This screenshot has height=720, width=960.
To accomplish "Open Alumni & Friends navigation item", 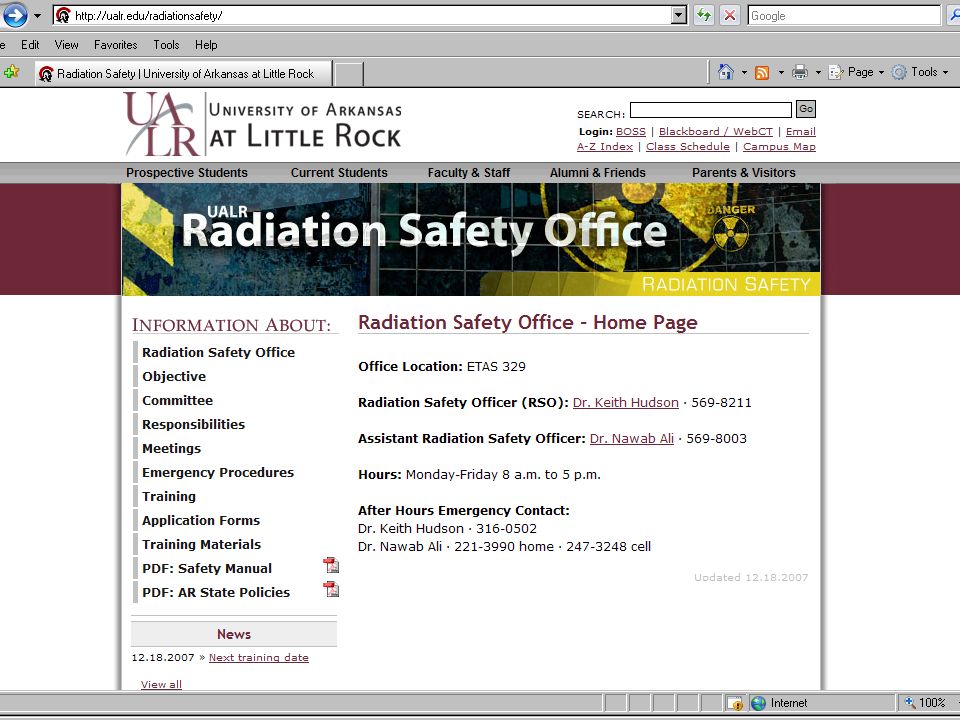I will [598, 173].
